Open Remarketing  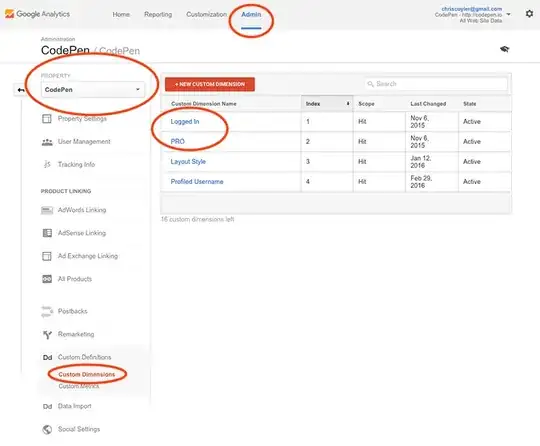(76, 334)
